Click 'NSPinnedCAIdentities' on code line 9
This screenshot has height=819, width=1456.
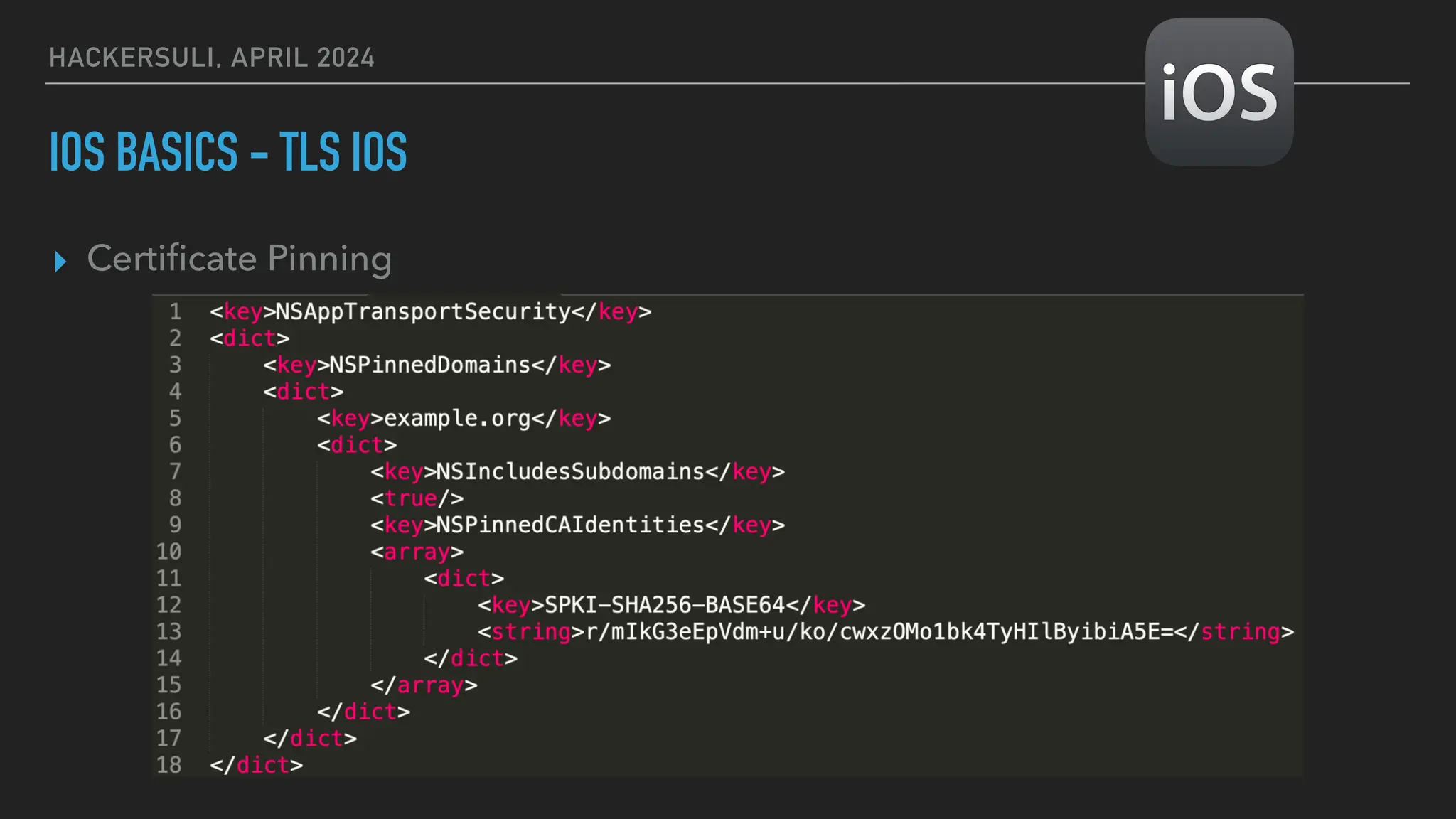click(570, 525)
